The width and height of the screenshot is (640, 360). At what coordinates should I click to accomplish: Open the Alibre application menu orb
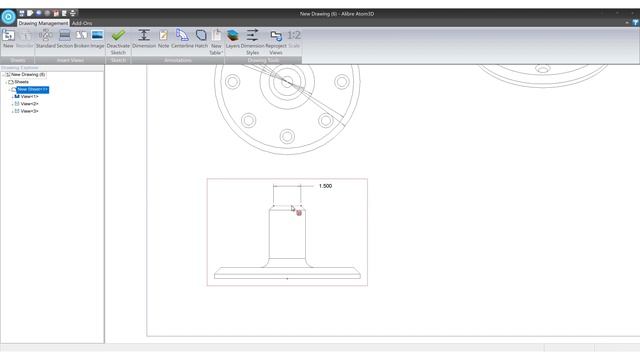[x=8, y=17]
